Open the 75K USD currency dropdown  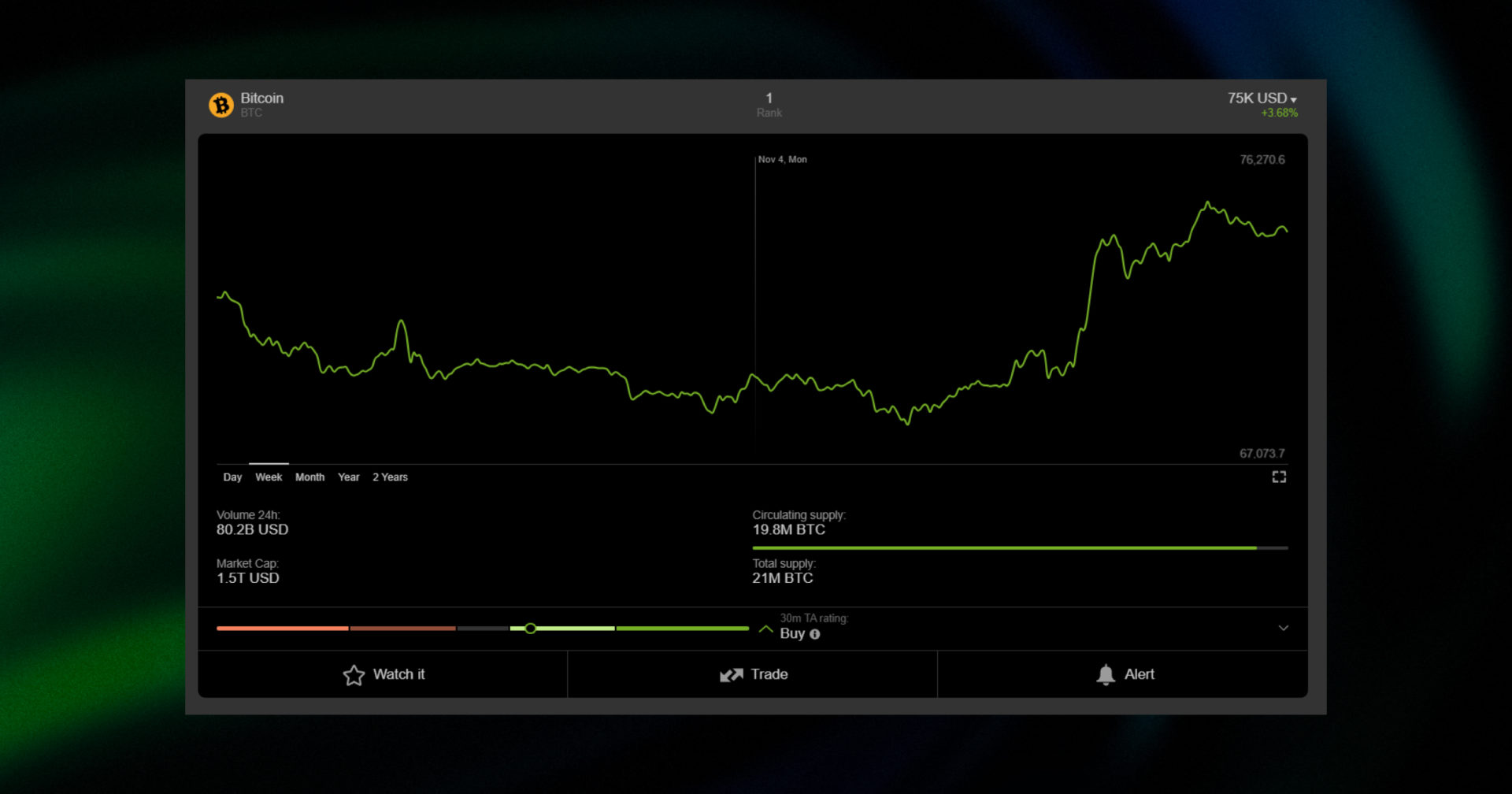tap(1258, 98)
